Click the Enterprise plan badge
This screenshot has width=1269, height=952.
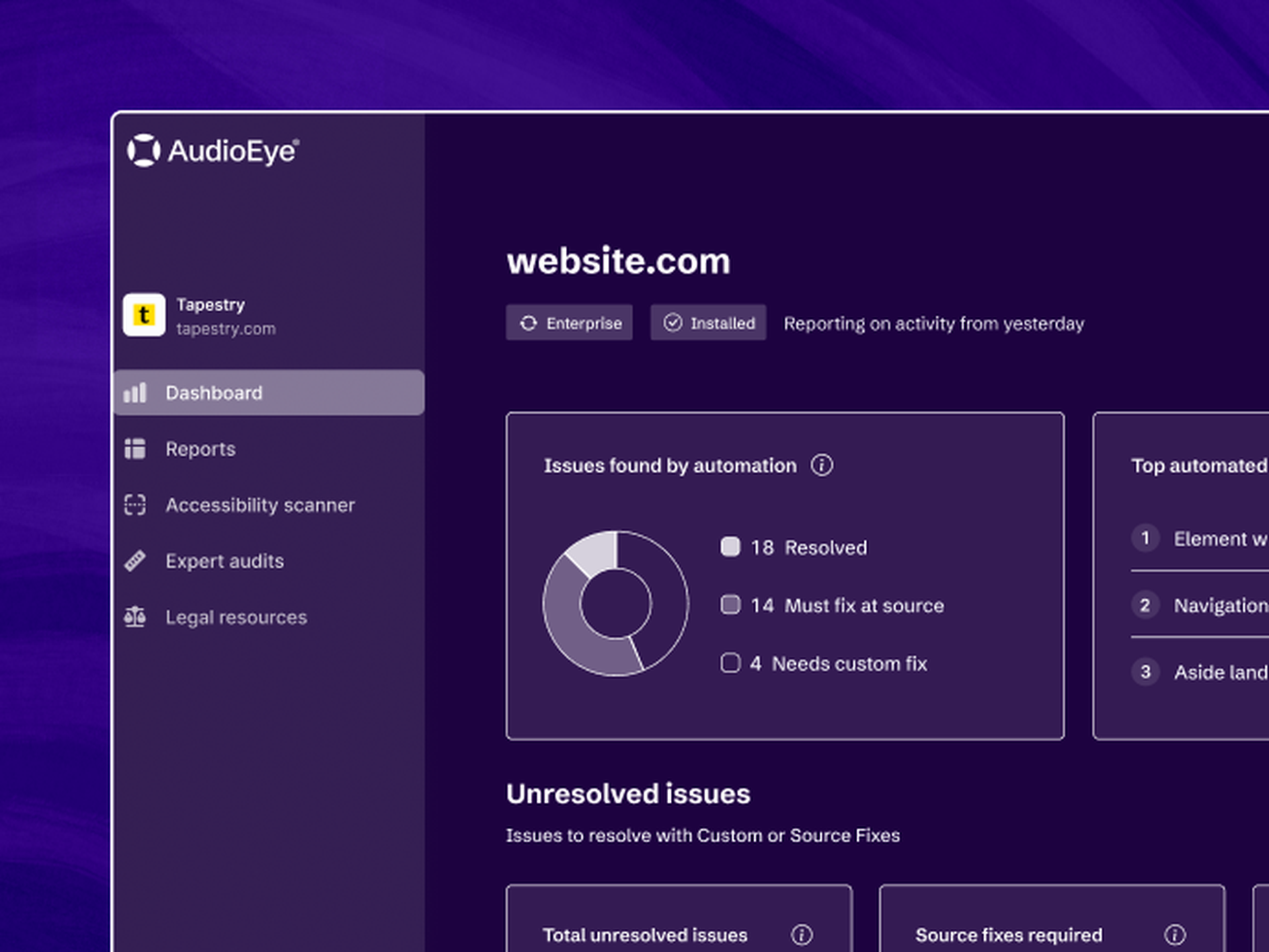click(x=569, y=323)
